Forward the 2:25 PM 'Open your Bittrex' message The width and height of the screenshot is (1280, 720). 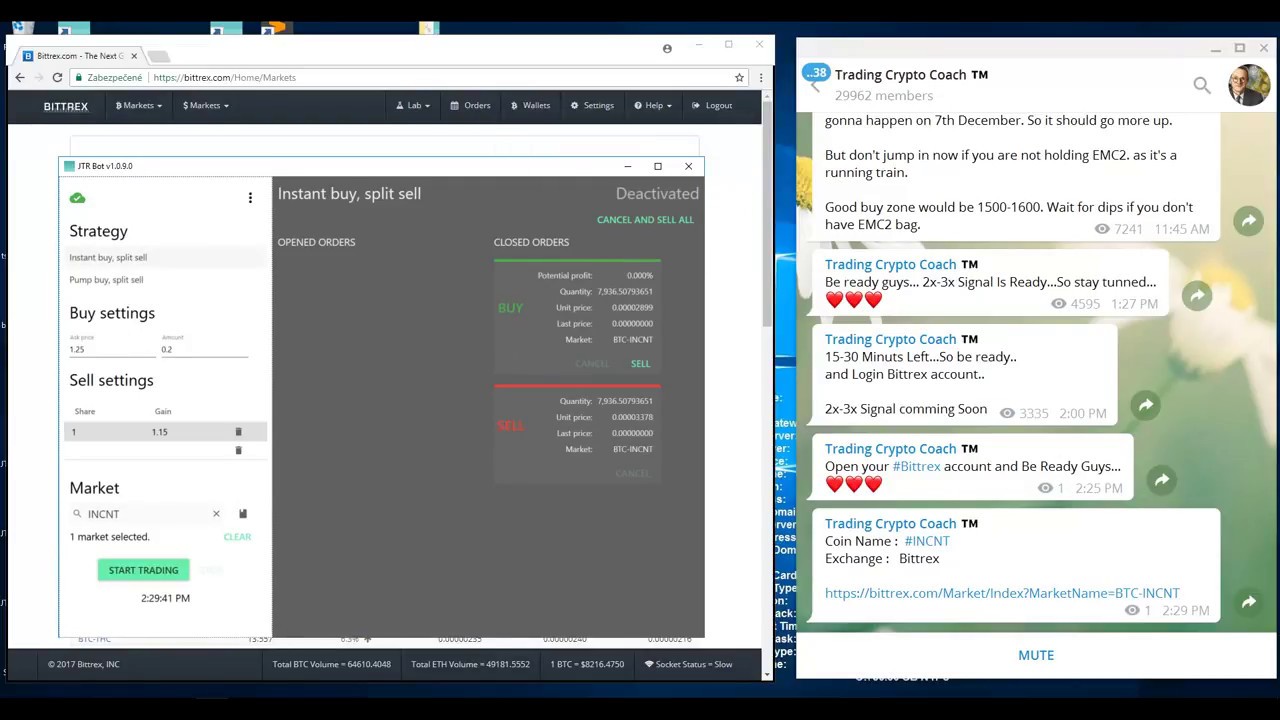click(x=1162, y=480)
